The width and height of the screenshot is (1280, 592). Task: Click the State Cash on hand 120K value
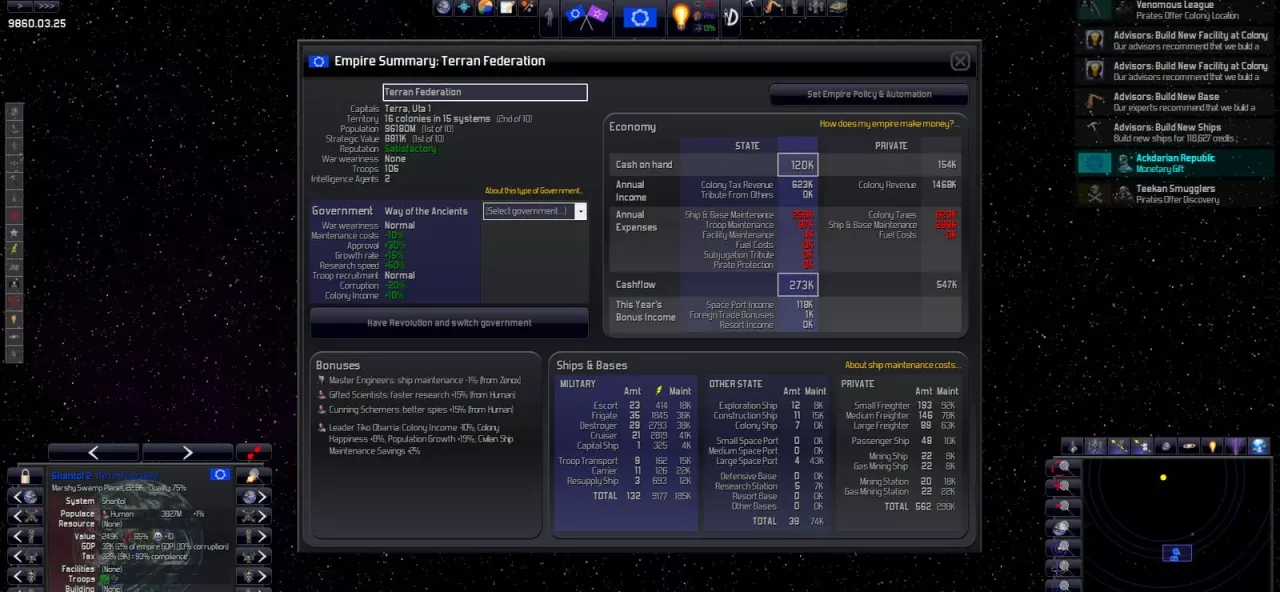click(x=798, y=165)
